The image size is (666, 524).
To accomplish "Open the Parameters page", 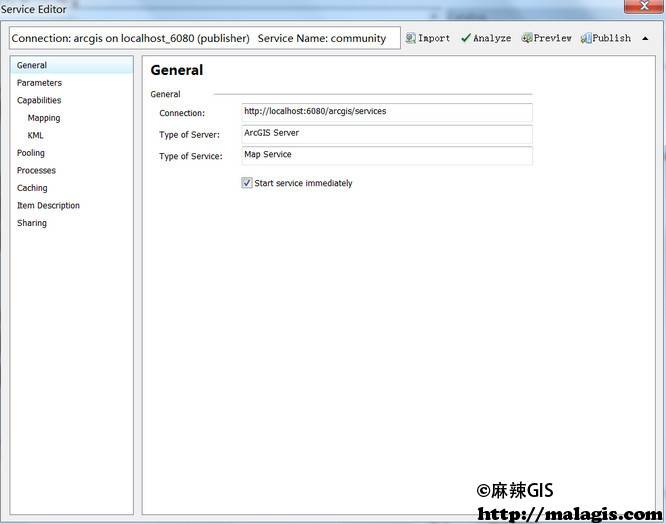I will click(39, 83).
